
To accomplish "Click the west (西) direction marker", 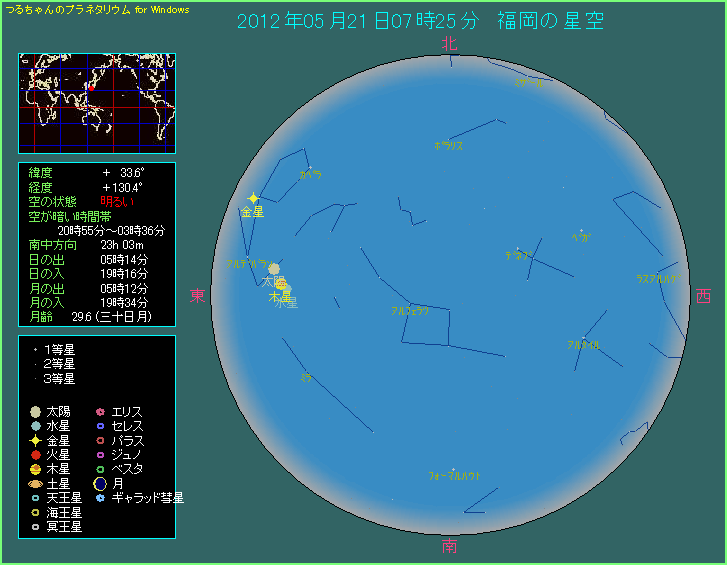I will (x=703, y=296).
